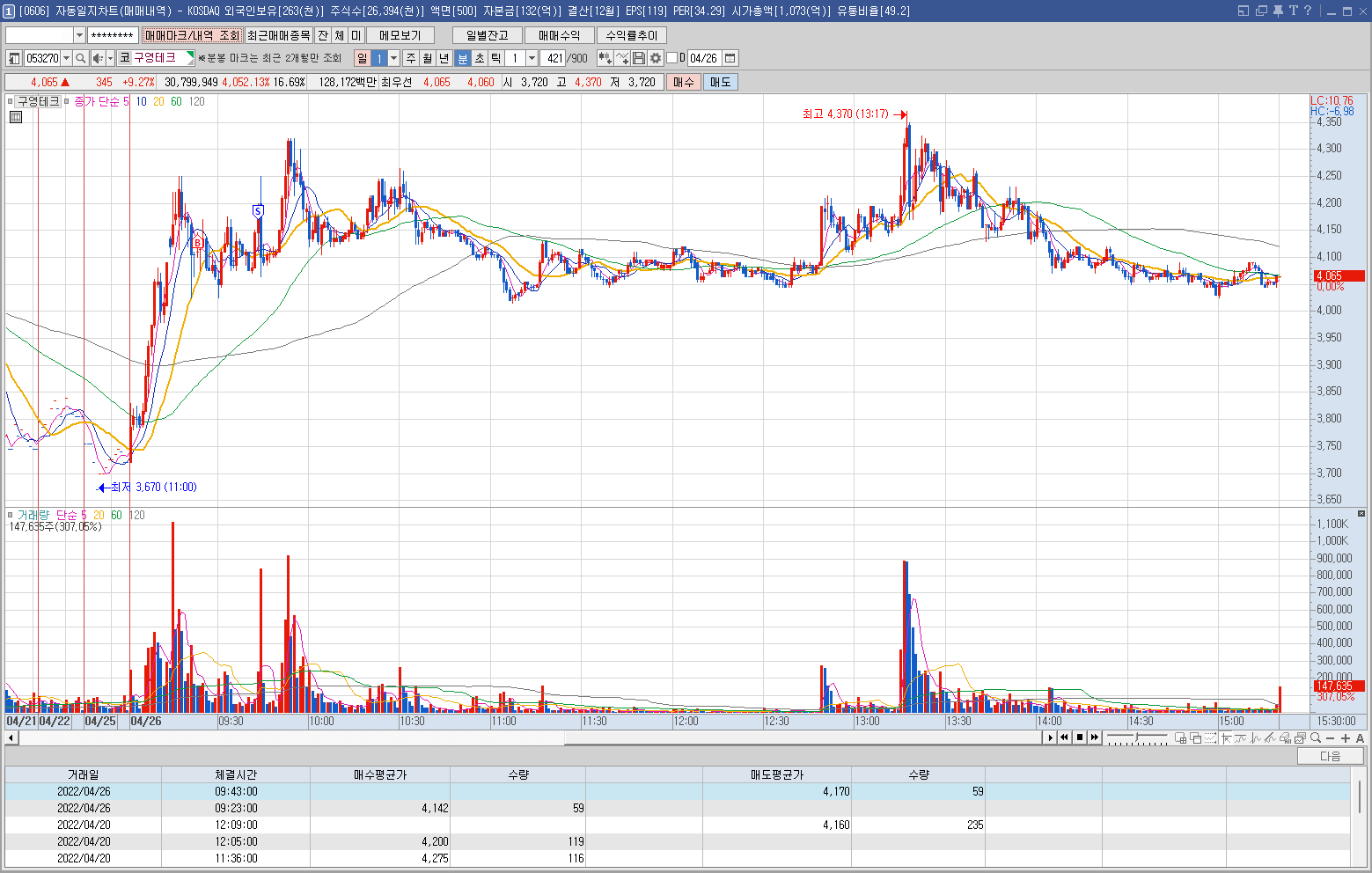Open help question mark icon
Image resolution: width=1372 pixels, height=873 pixels.
click(1307, 11)
